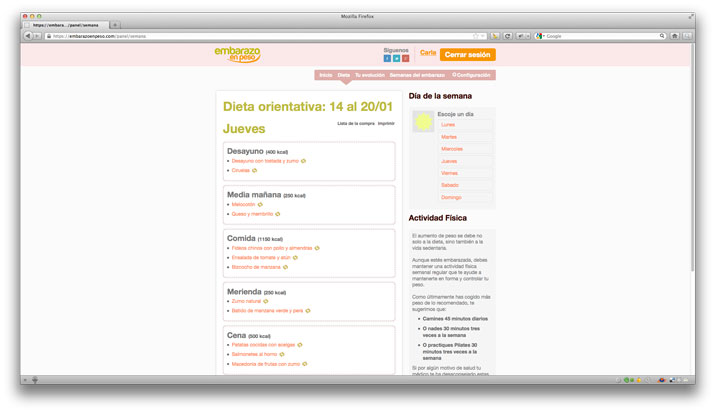The image size is (715, 412).
Task: Click the Google Plus icon under Síguenos
Action: click(x=405, y=58)
